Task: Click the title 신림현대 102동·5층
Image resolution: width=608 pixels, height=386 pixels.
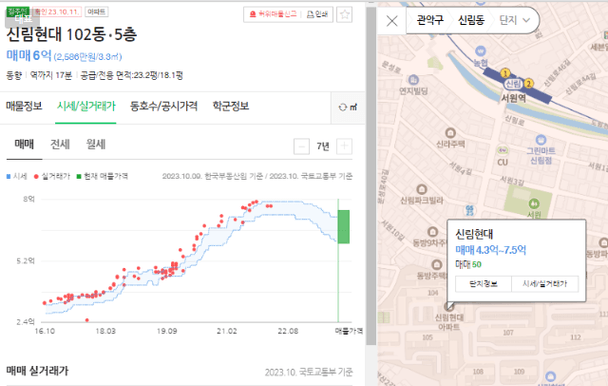Action: point(72,35)
